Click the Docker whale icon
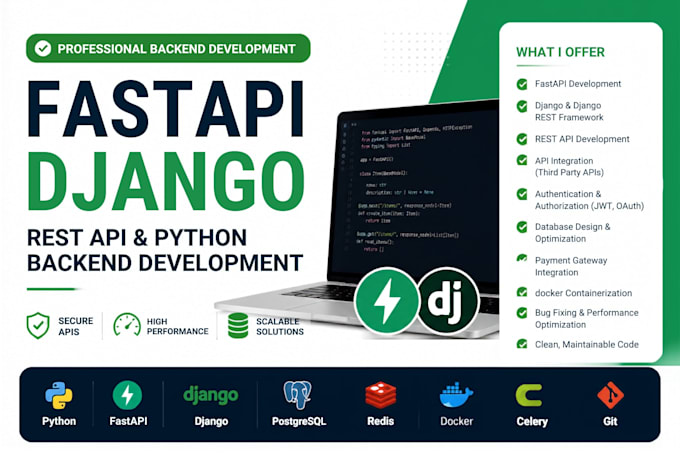This screenshot has width=680, height=453. 456,395
